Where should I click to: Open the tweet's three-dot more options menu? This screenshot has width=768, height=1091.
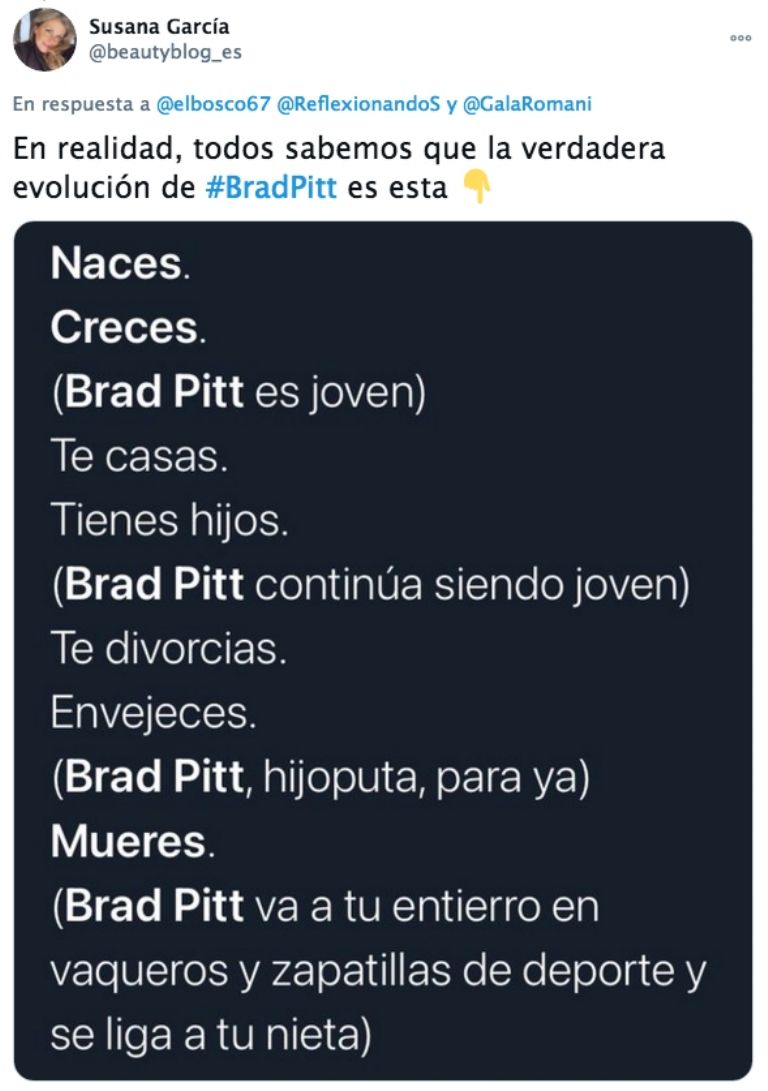(740, 38)
